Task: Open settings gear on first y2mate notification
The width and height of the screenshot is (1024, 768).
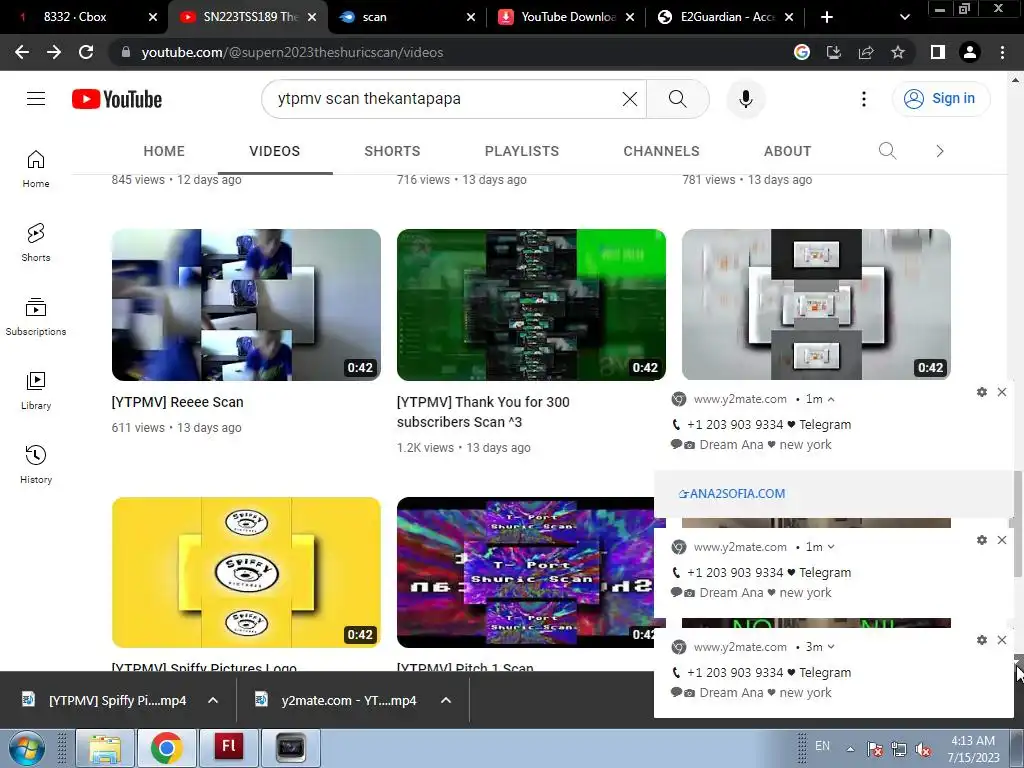Action: (x=982, y=392)
